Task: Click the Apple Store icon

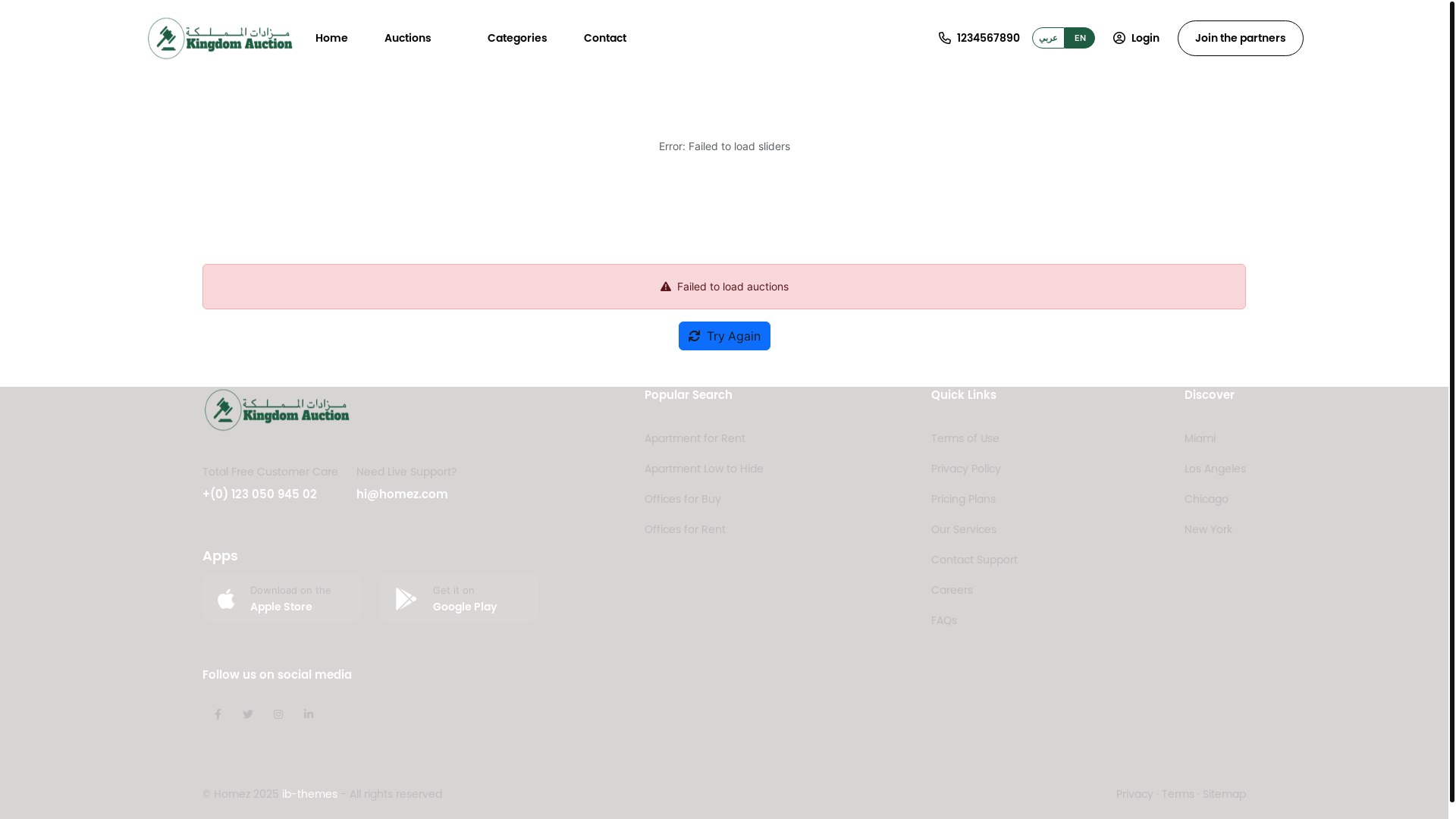Action: click(x=226, y=598)
